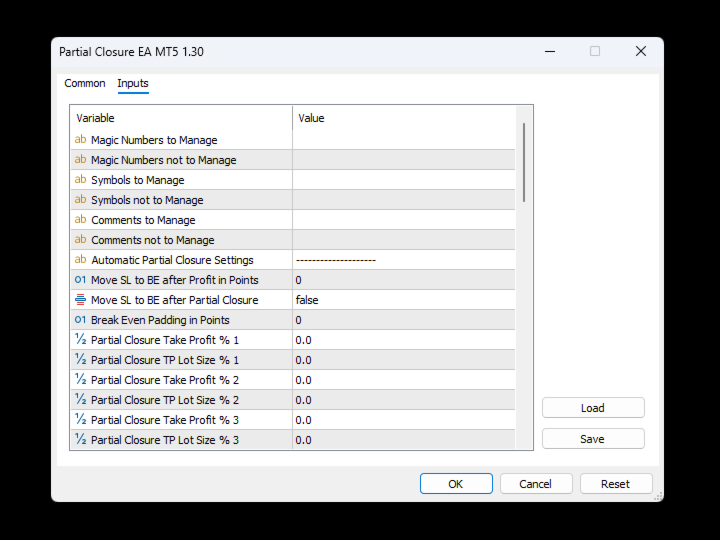Close the Partial Closure EA dialog
Viewport: 720px width, 540px height.
click(641, 51)
